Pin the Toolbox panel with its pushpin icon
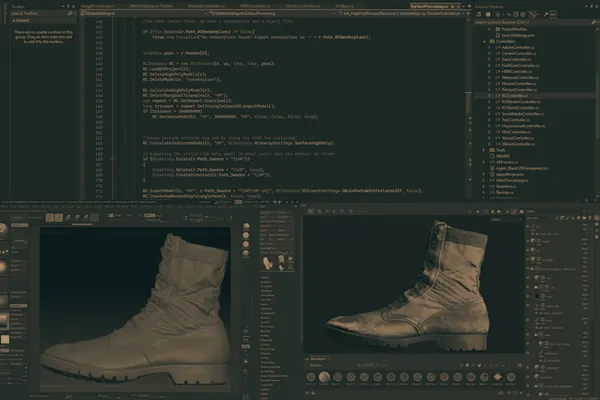The height and width of the screenshot is (400, 600). click(x=68, y=7)
